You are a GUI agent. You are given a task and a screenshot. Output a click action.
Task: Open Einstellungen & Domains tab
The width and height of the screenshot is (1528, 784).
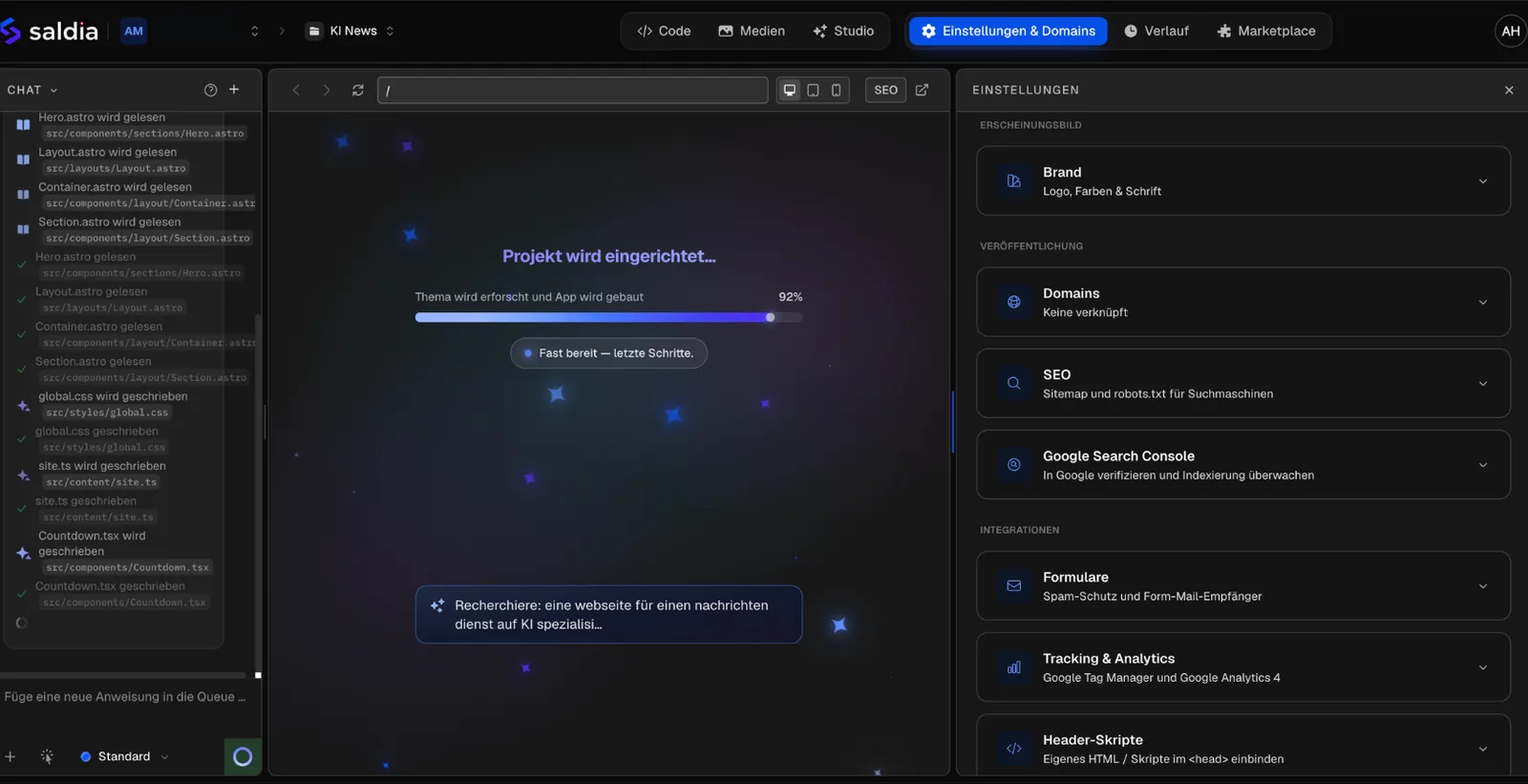tap(1008, 32)
